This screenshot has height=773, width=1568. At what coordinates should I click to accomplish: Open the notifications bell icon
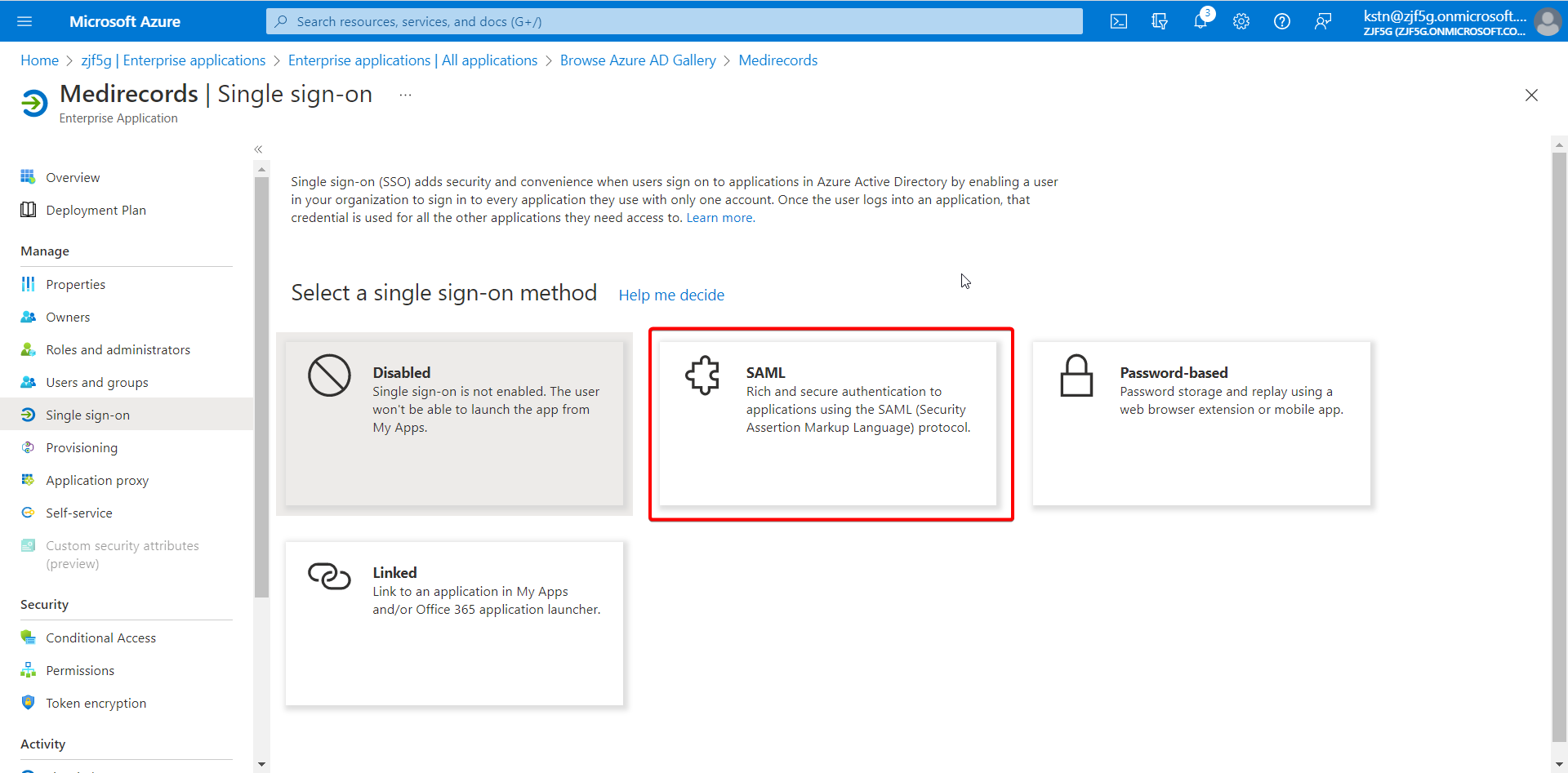point(1201,20)
